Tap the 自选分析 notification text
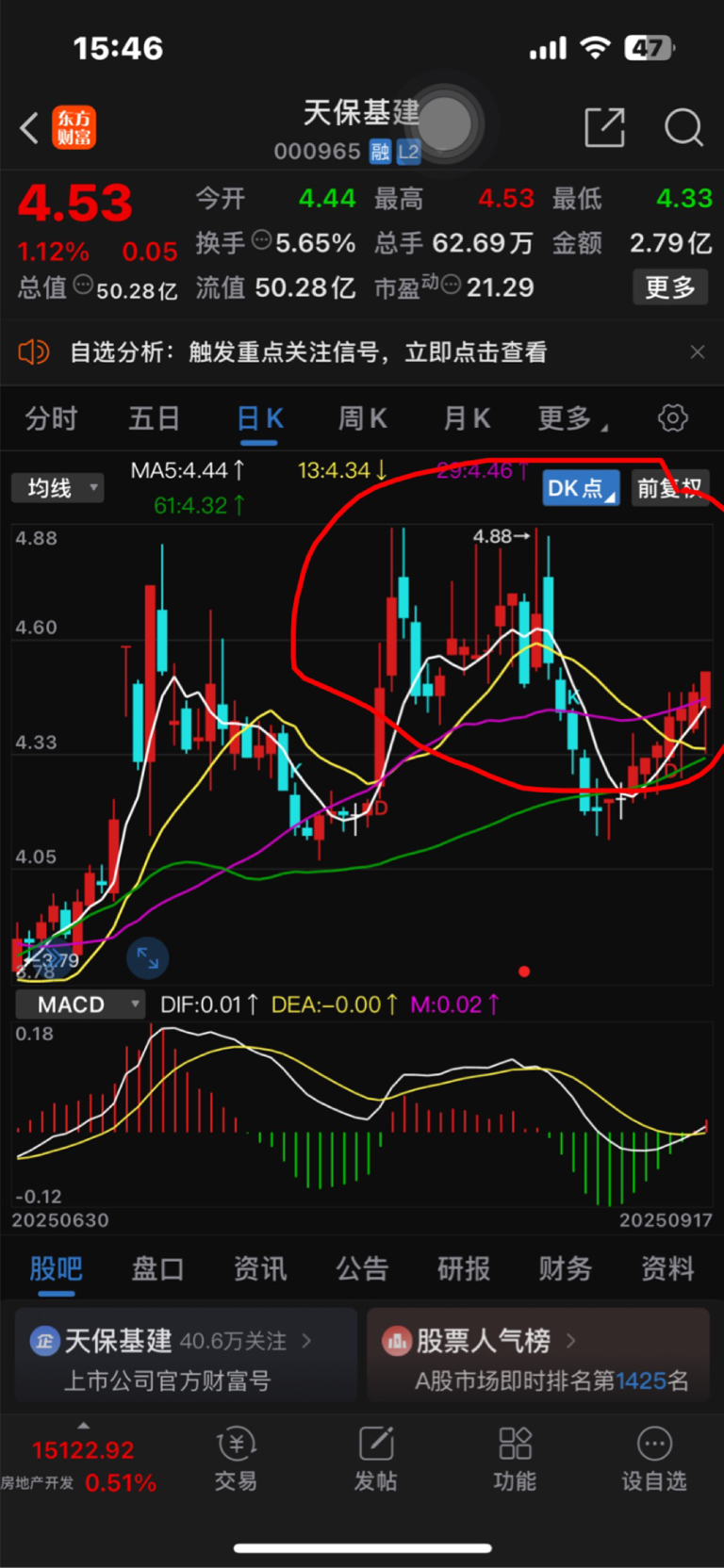This screenshot has width=724, height=1568. pos(308,352)
